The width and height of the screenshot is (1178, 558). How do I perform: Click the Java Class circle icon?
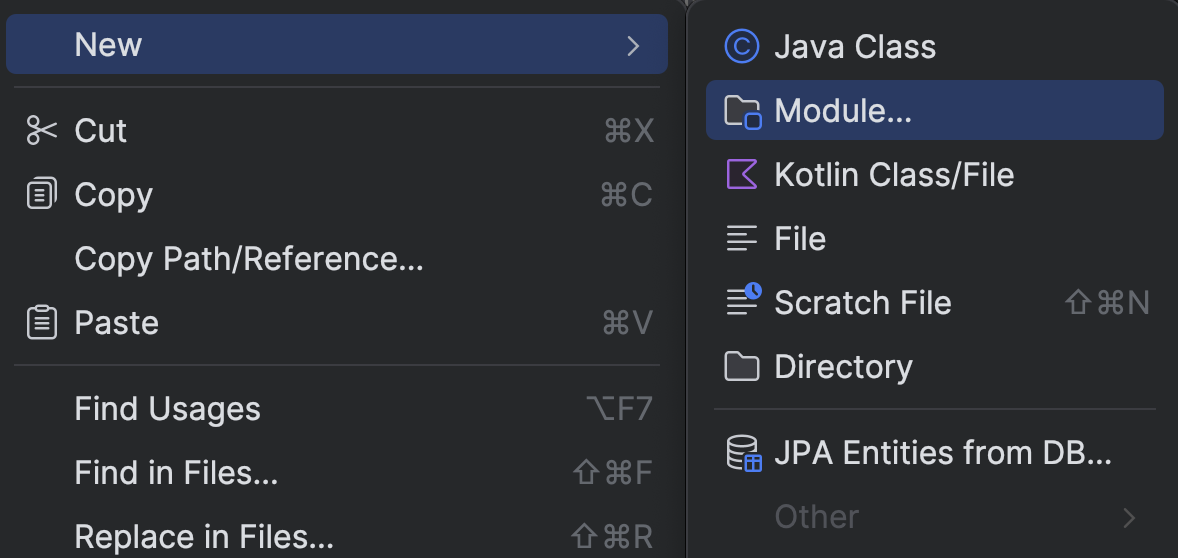click(x=742, y=46)
